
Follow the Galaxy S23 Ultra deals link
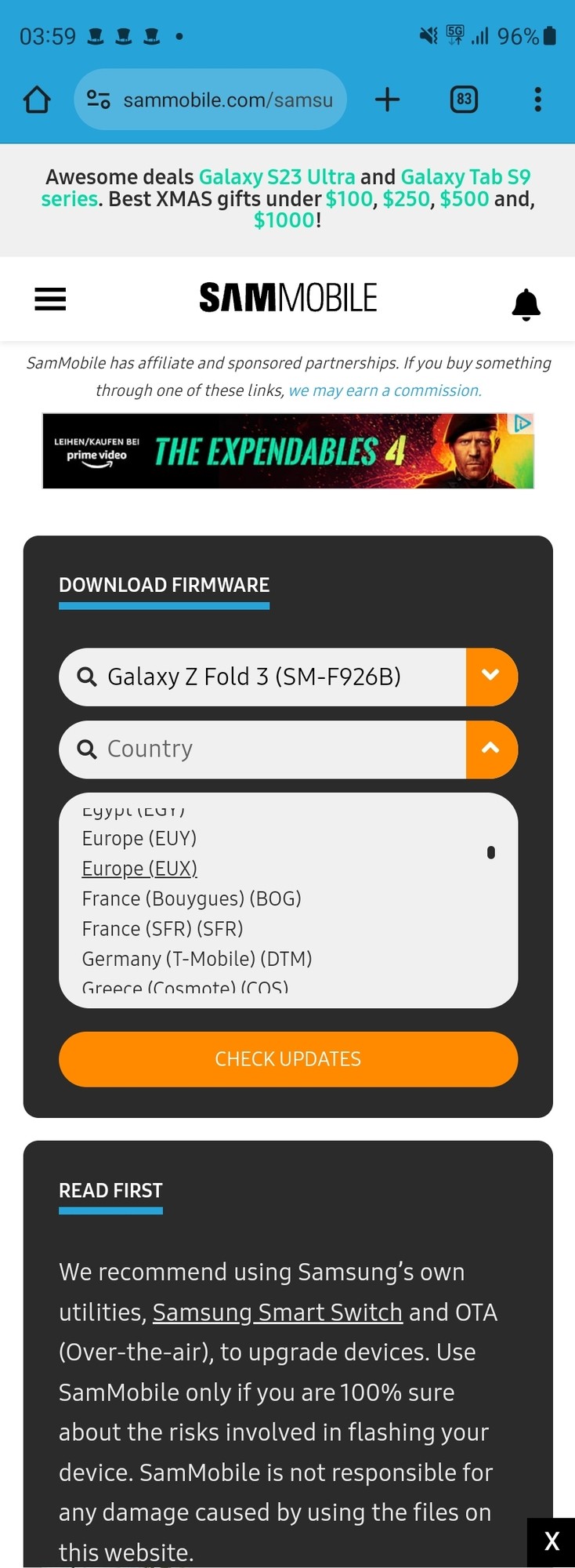[x=277, y=177]
